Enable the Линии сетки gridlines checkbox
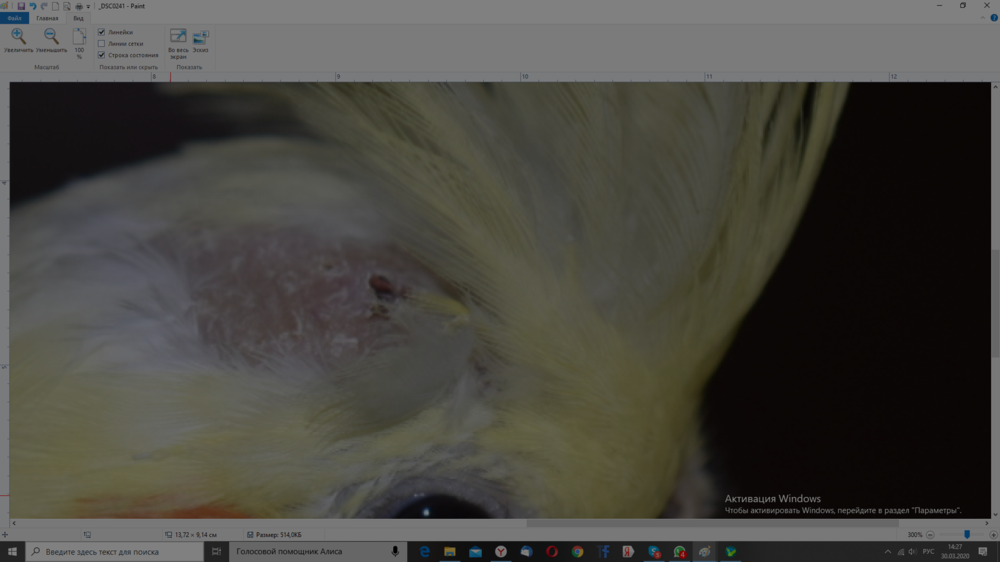The image size is (1000, 562). point(102,44)
